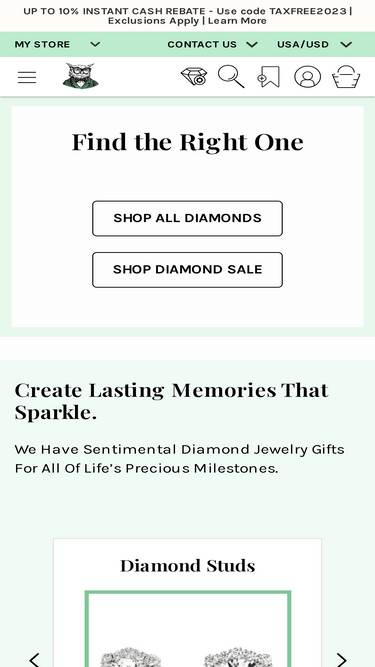375x667 pixels.
Task: Open the user account icon
Action: 307,77
